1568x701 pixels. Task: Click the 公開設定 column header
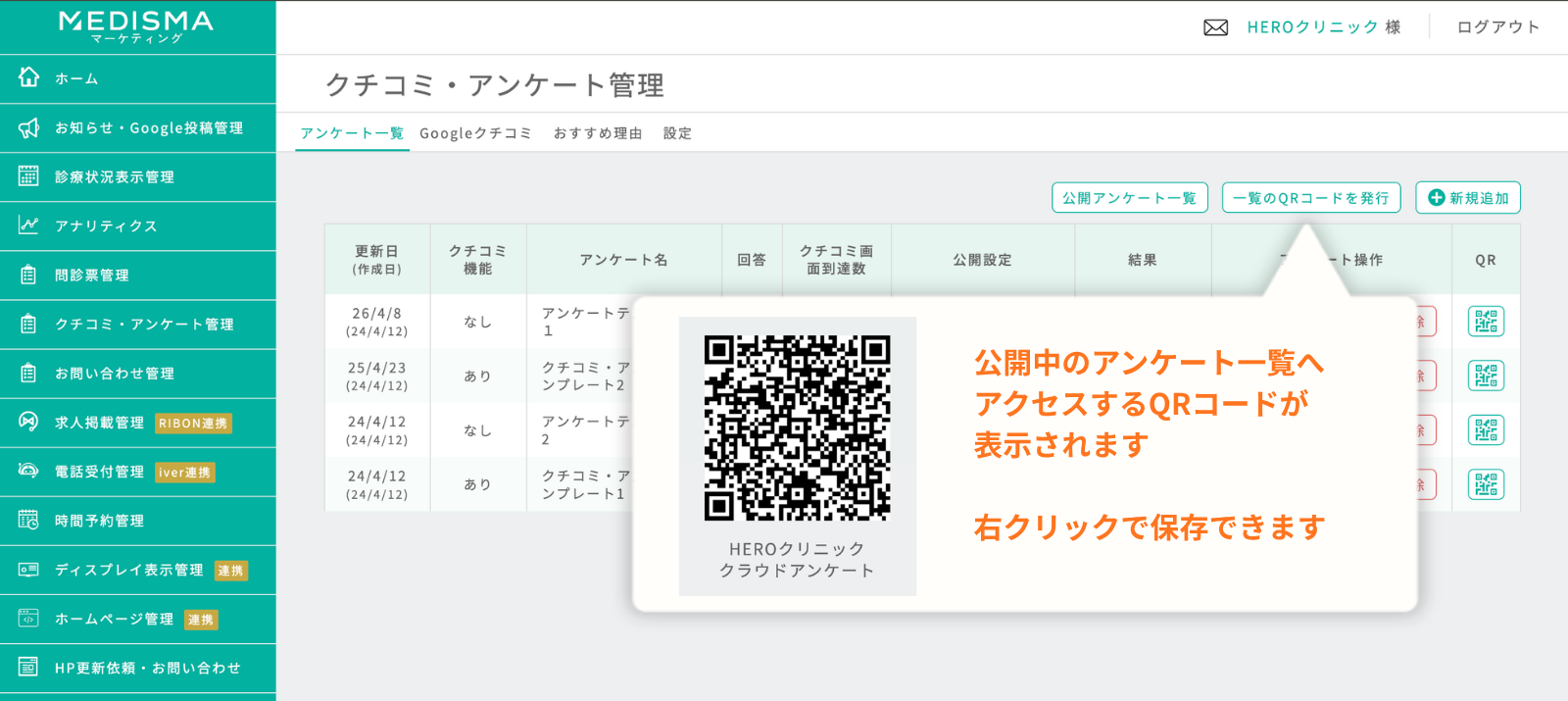pos(983,260)
